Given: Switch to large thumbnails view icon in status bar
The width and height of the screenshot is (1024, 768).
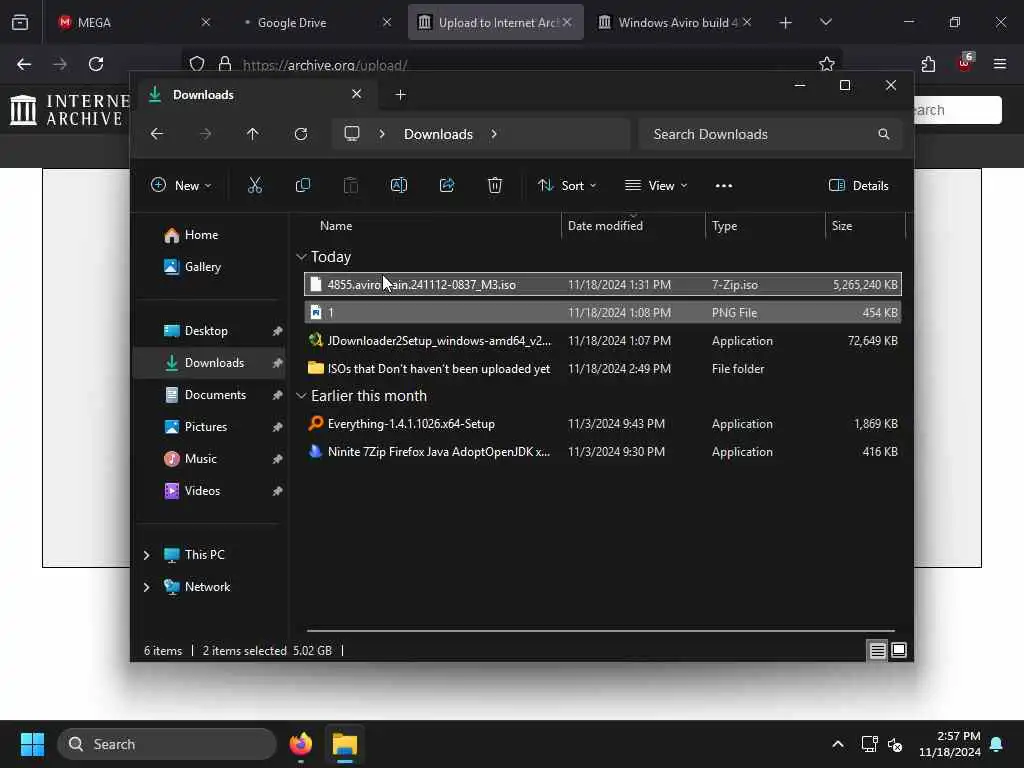Looking at the screenshot, I should pyautogui.click(x=899, y=650).
